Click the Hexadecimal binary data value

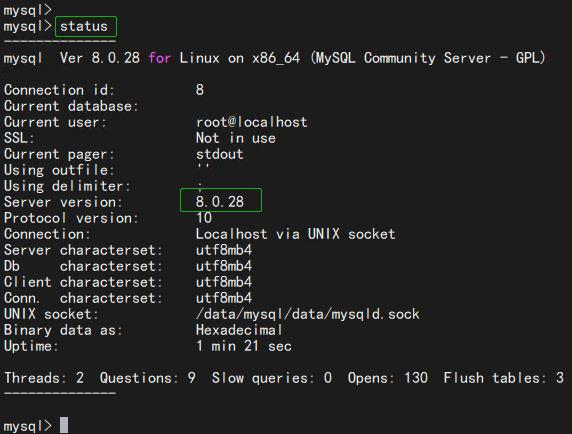(239, 330)
